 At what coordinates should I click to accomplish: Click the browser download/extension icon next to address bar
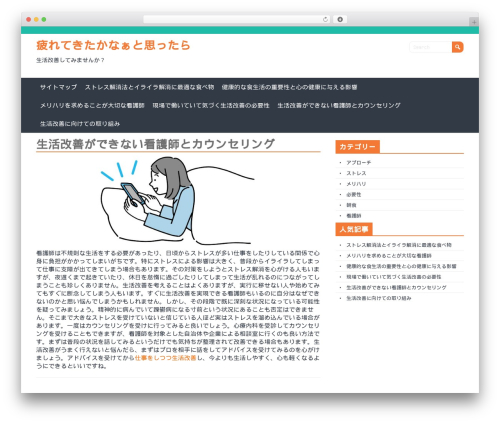click(340, 19)
